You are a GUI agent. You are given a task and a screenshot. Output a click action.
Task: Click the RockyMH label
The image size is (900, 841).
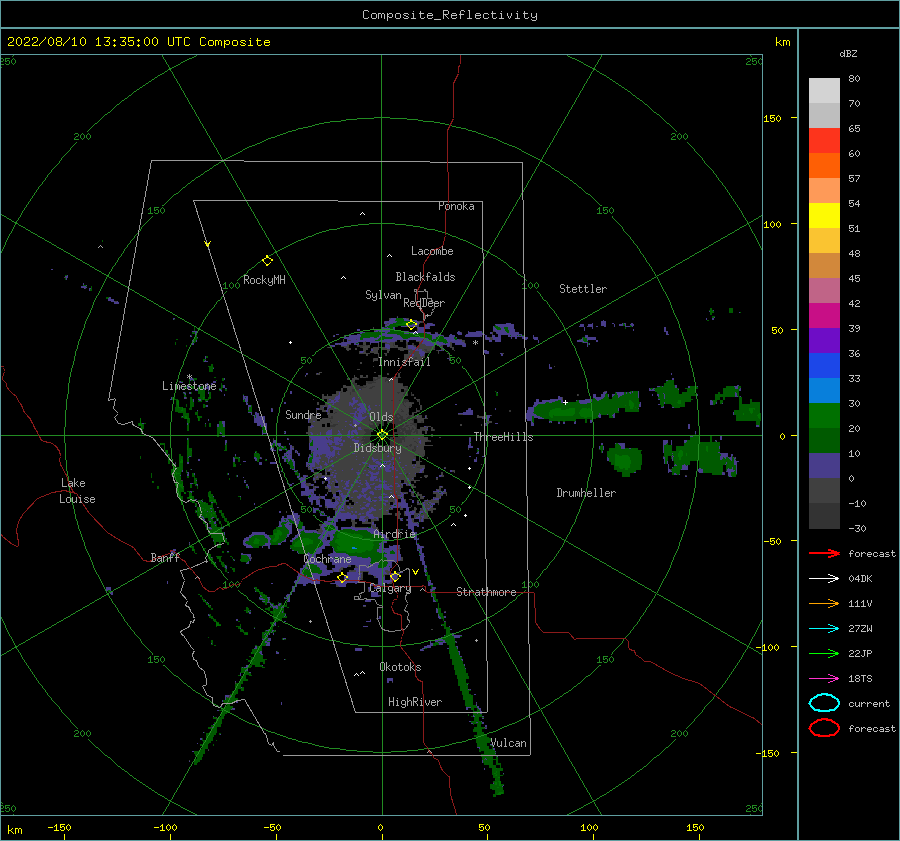[x=264, y=280]
